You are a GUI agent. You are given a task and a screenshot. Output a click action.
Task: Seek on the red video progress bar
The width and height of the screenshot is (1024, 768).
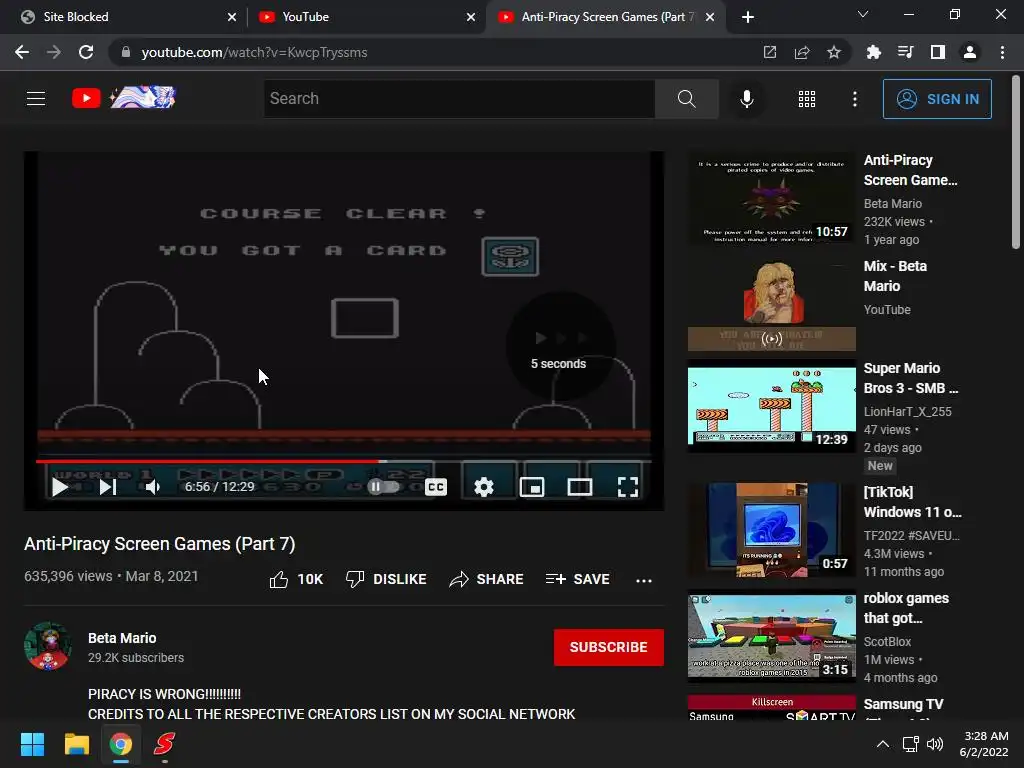[344, 461]
